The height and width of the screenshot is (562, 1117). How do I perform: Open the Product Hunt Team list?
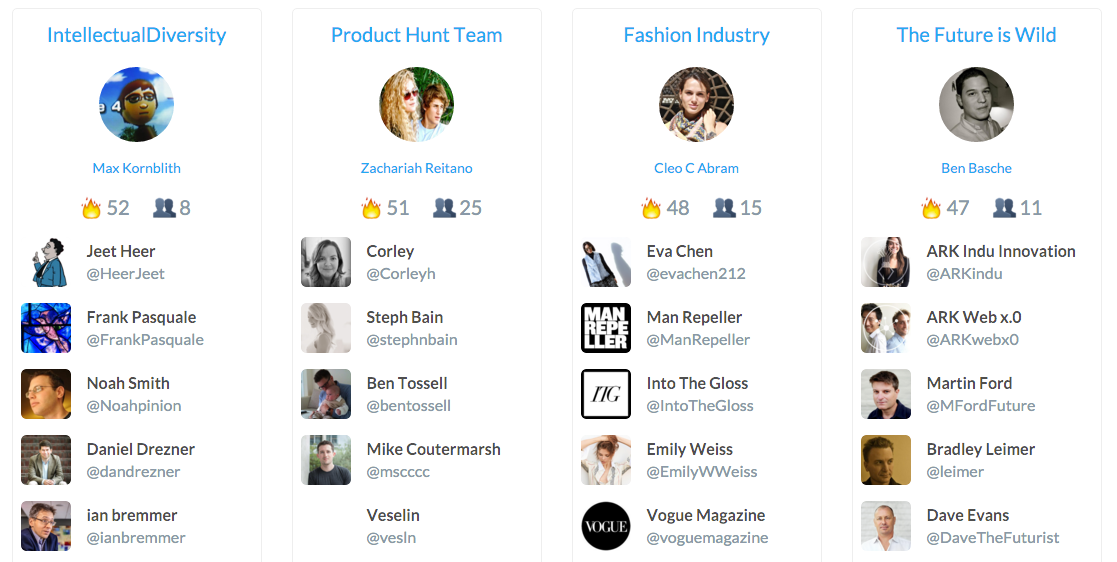tap(417, 35)
